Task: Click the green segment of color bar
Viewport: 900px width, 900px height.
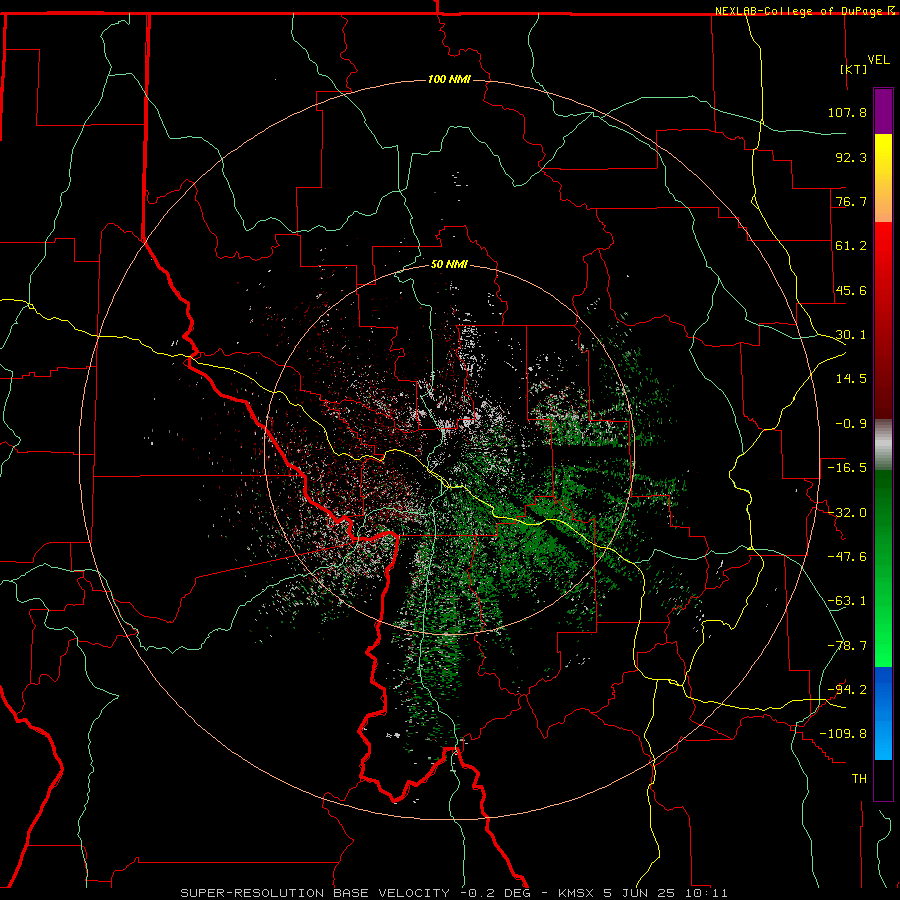Action: click(883, 568)
